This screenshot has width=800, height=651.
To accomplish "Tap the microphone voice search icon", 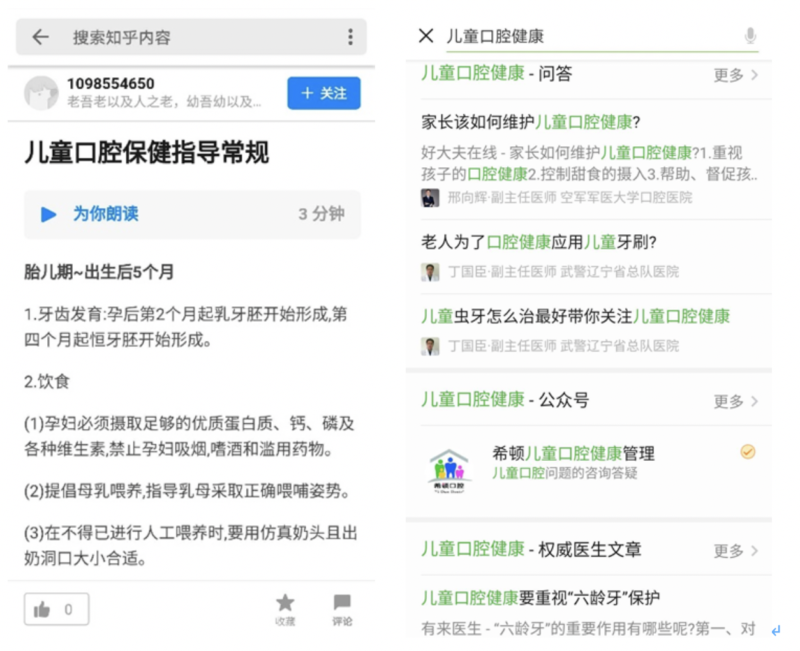I will coord(749,36).
